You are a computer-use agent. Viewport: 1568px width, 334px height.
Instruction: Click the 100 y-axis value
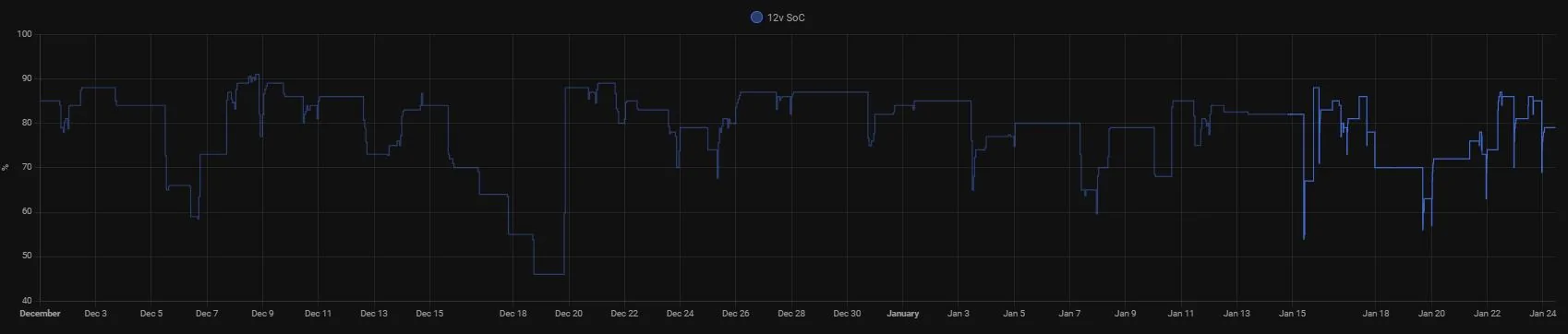point(25,34)
